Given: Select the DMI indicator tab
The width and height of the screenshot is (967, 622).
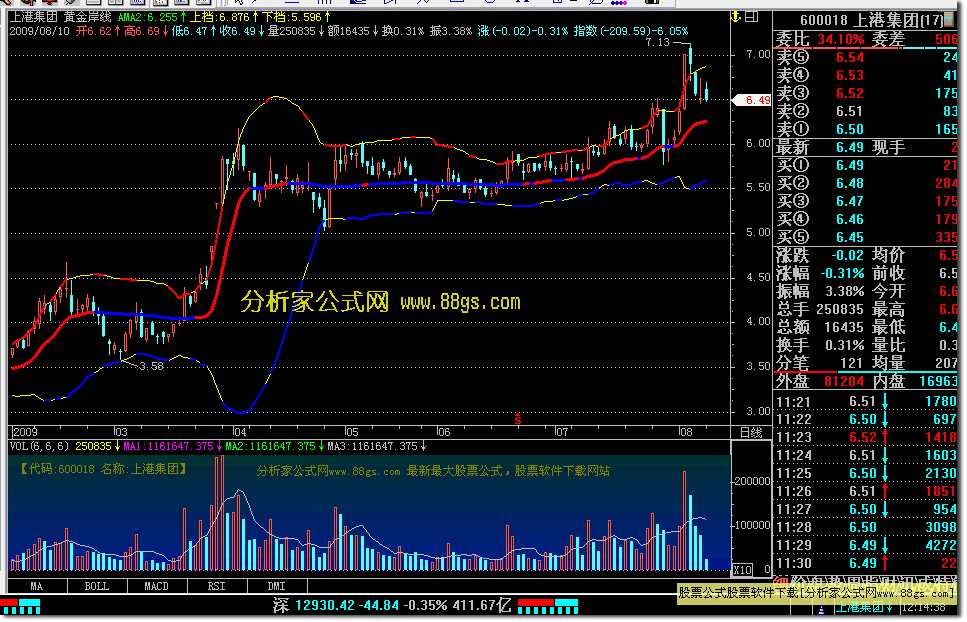Looking at the screenshot, I should point(276,586).
